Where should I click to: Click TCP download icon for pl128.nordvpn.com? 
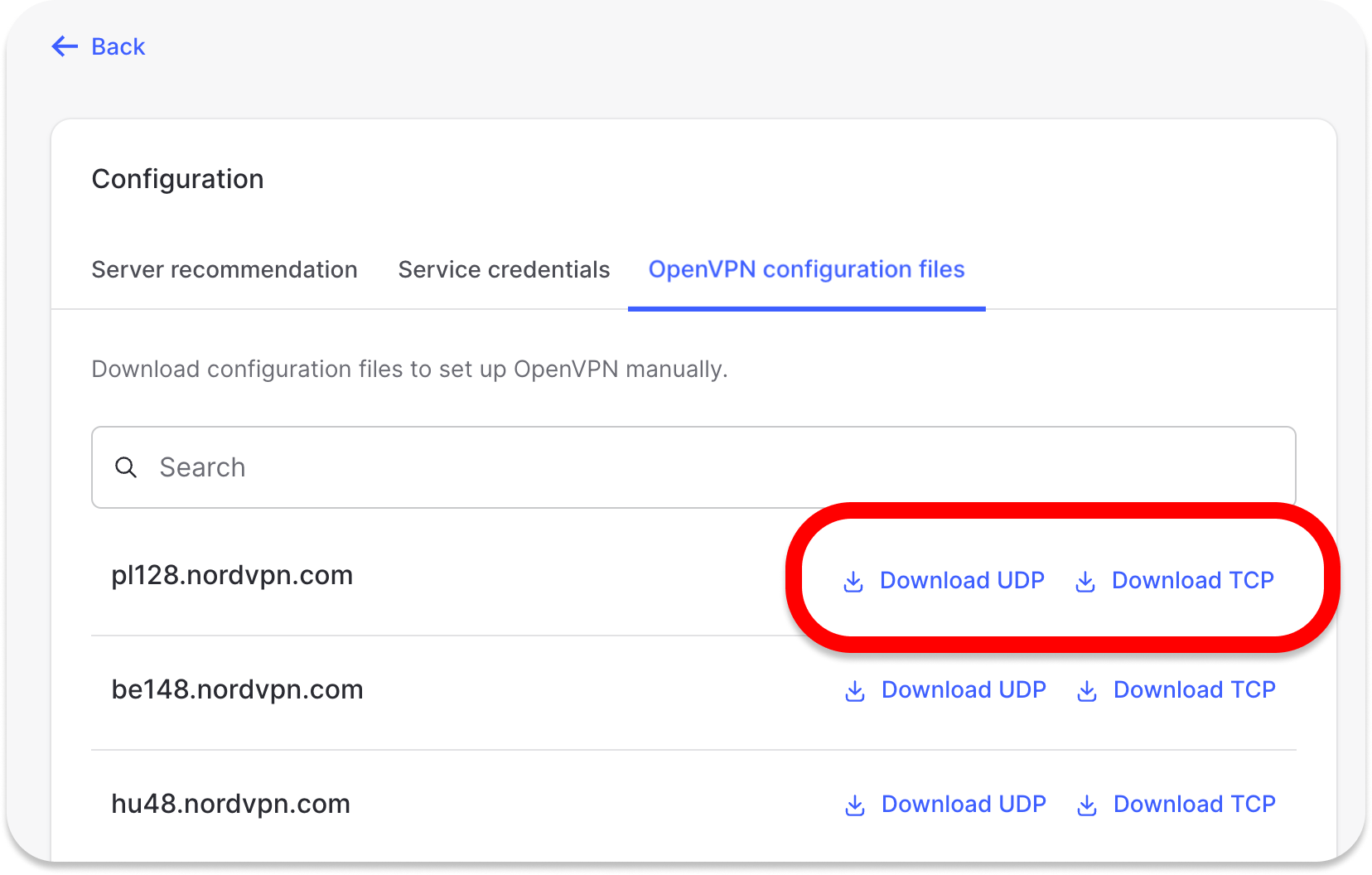[x=1085, y=582]
